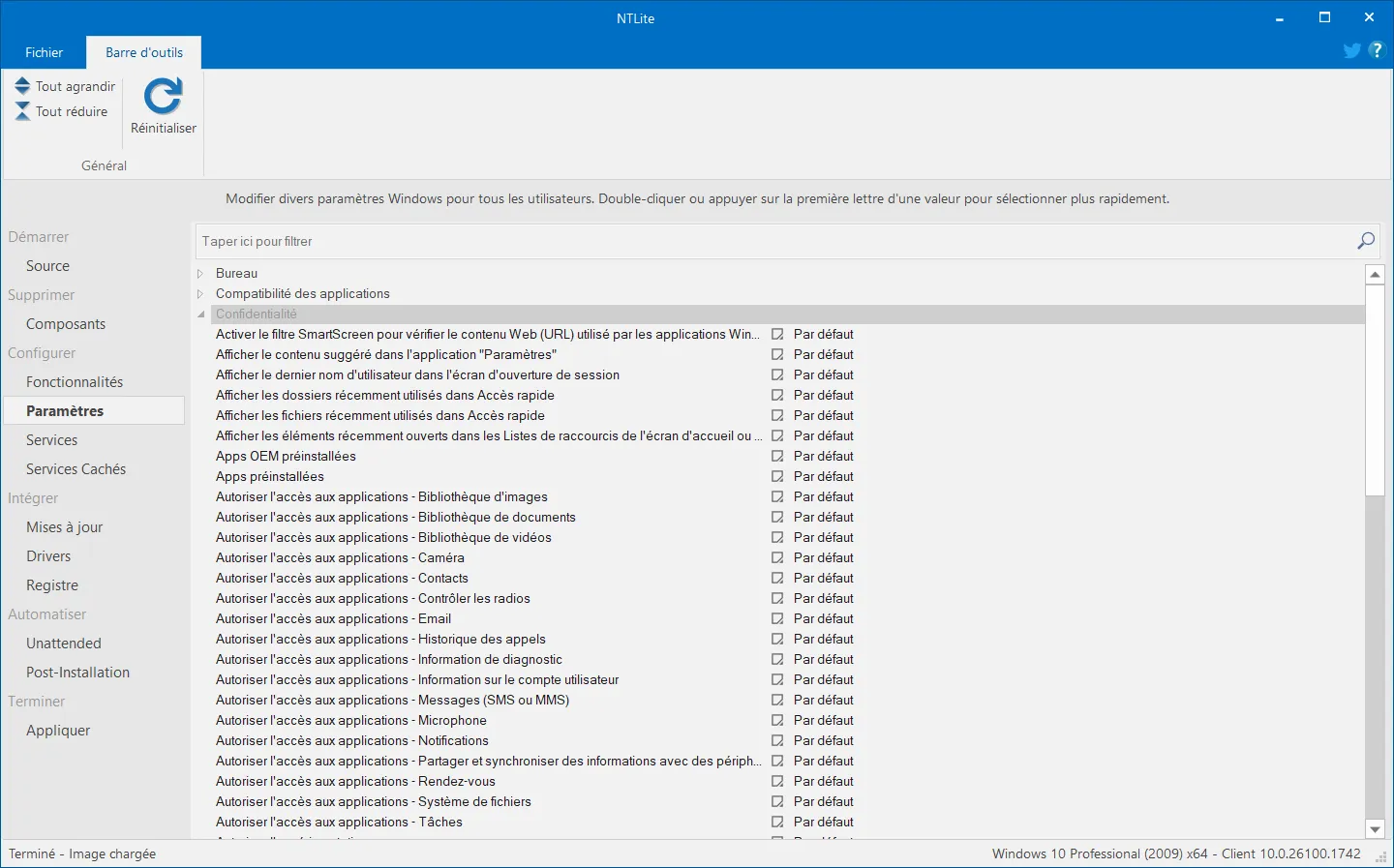
Task: Go to Mises à jour page
Action: click(x=64, y=527)
